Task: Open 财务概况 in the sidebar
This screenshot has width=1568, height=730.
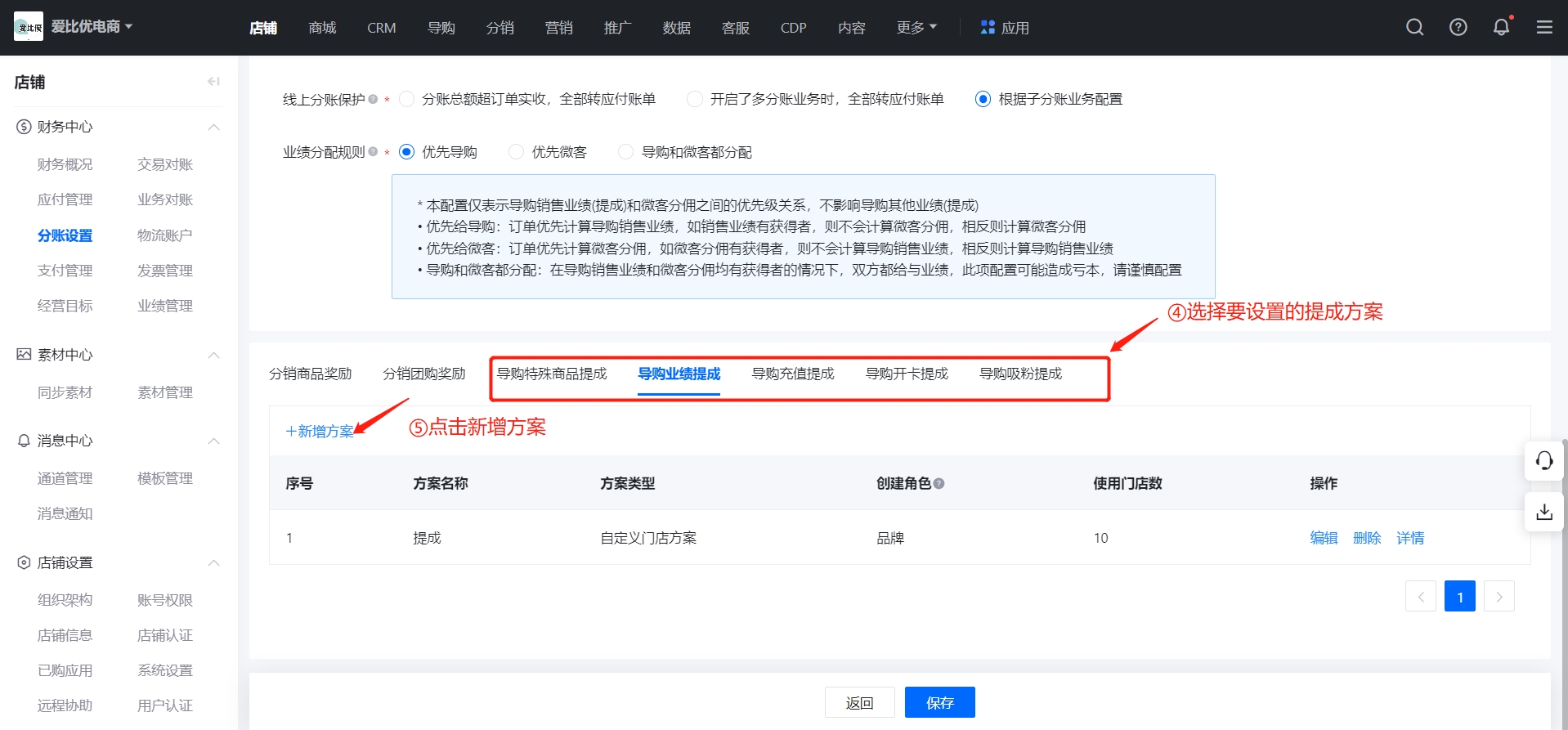Action: [x=65, y=164]
